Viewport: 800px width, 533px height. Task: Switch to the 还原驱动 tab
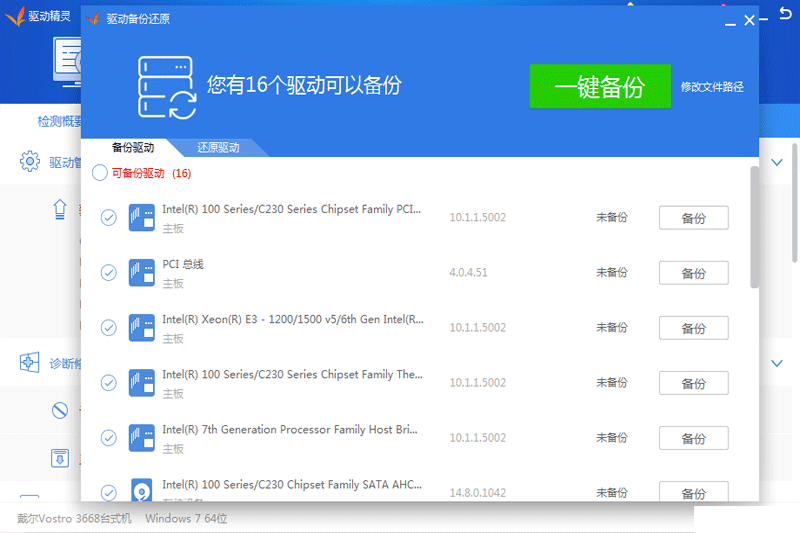click(x=218, y=148)
